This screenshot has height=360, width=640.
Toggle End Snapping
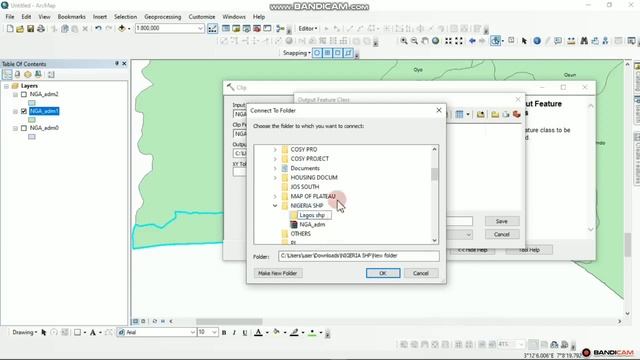pos(327,53)
